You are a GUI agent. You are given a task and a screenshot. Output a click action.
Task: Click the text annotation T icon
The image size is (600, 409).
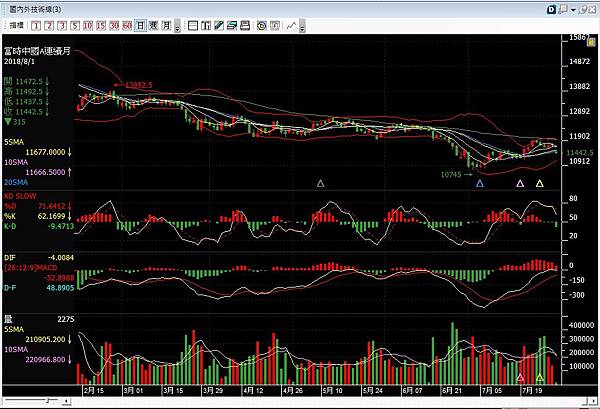pos(206,26)
